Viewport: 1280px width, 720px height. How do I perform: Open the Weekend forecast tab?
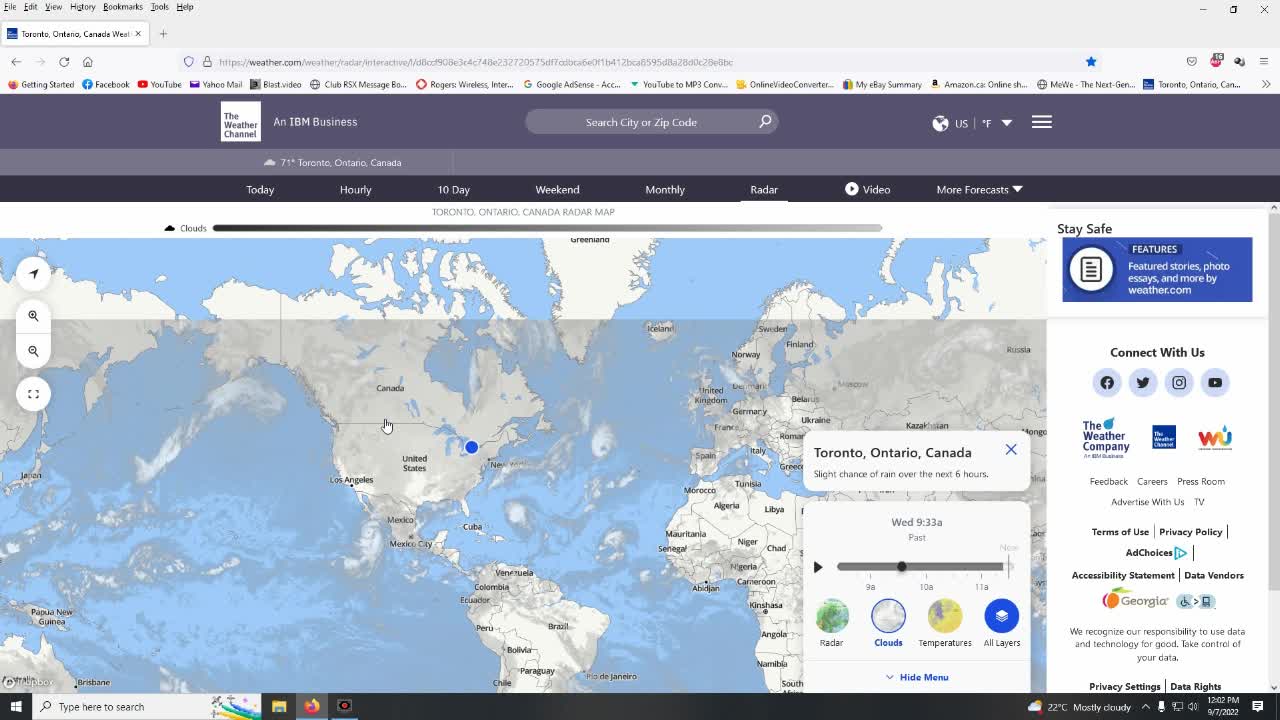[557, 189]
